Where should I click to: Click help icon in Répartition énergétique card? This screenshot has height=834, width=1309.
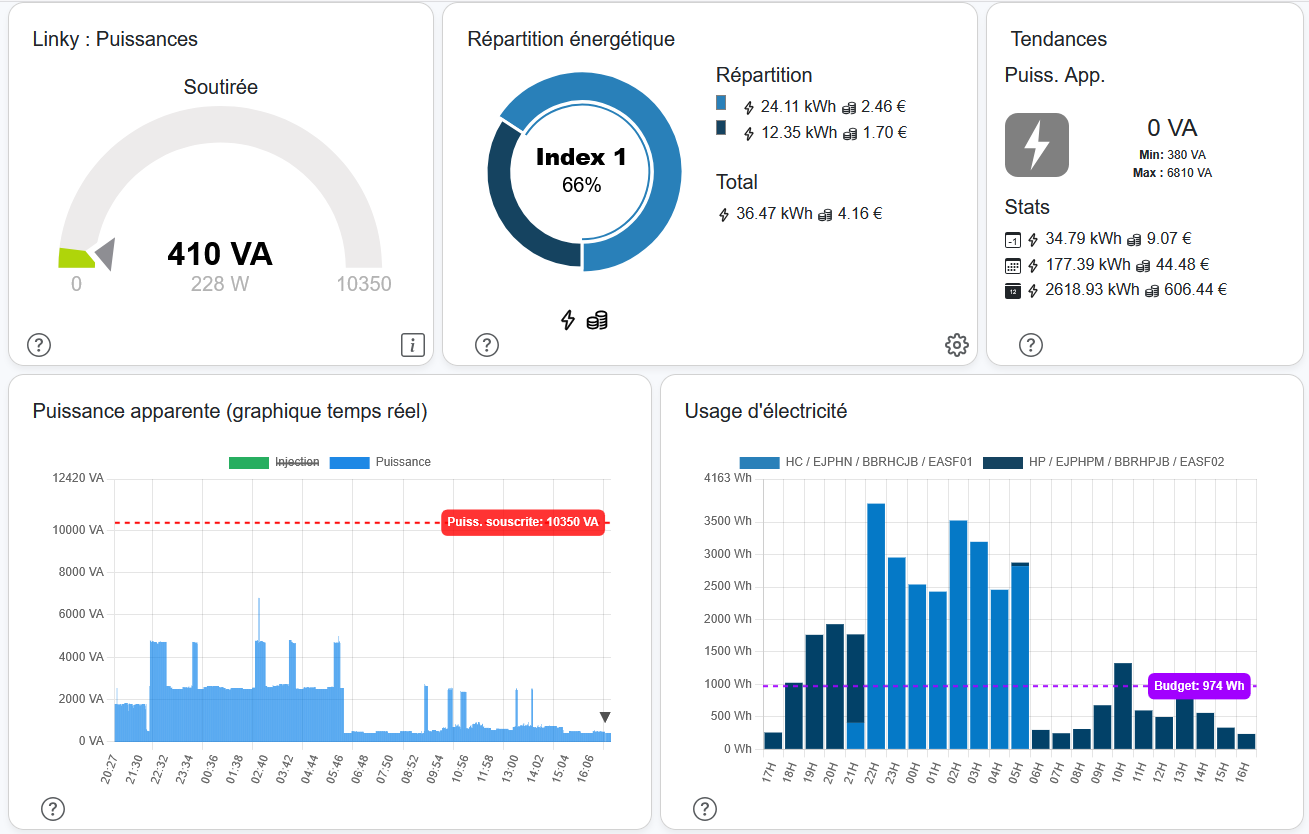(x=486, y=345)
